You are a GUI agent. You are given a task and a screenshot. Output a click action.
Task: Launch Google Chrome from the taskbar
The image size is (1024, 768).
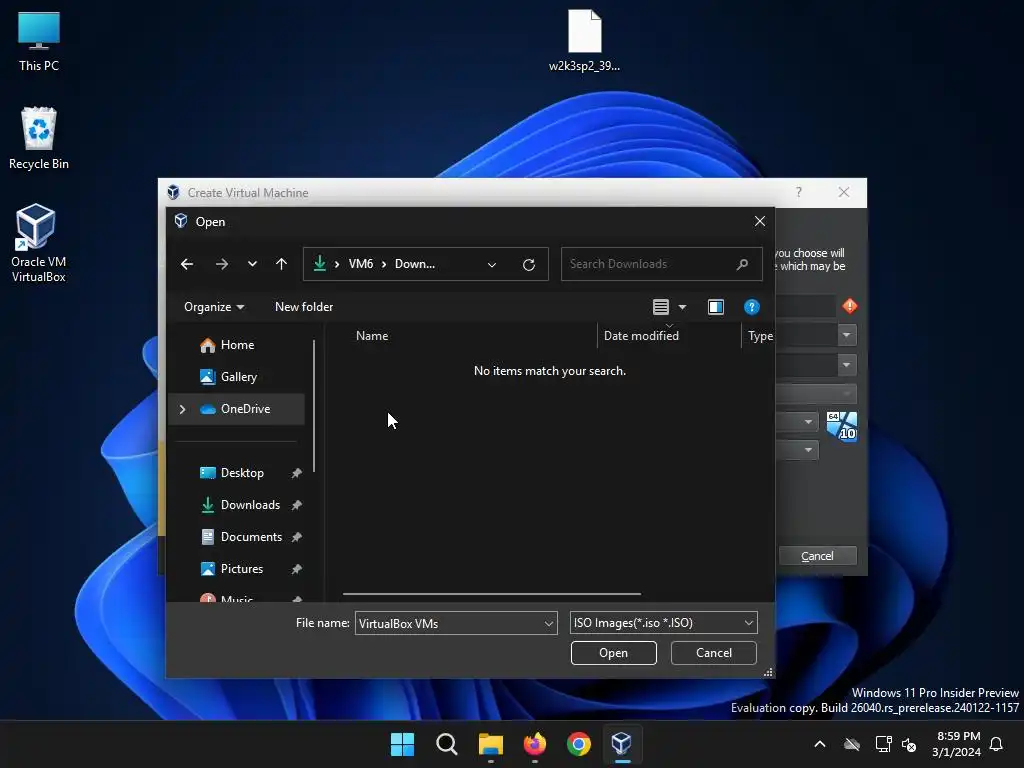(x=579, y=744)
